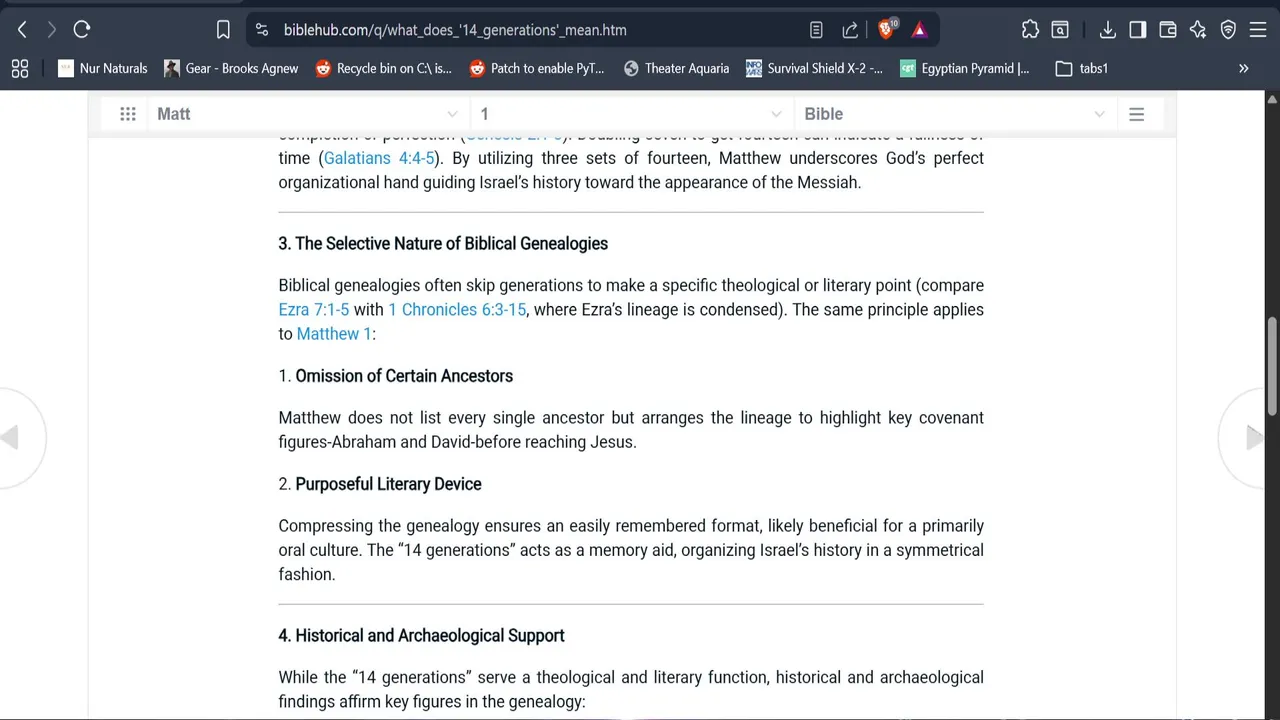Screen dimensions: 1280x720
Task: Bookmark this page with the bookmark icon
Action: pyautogui.click(x=223, y=30)
